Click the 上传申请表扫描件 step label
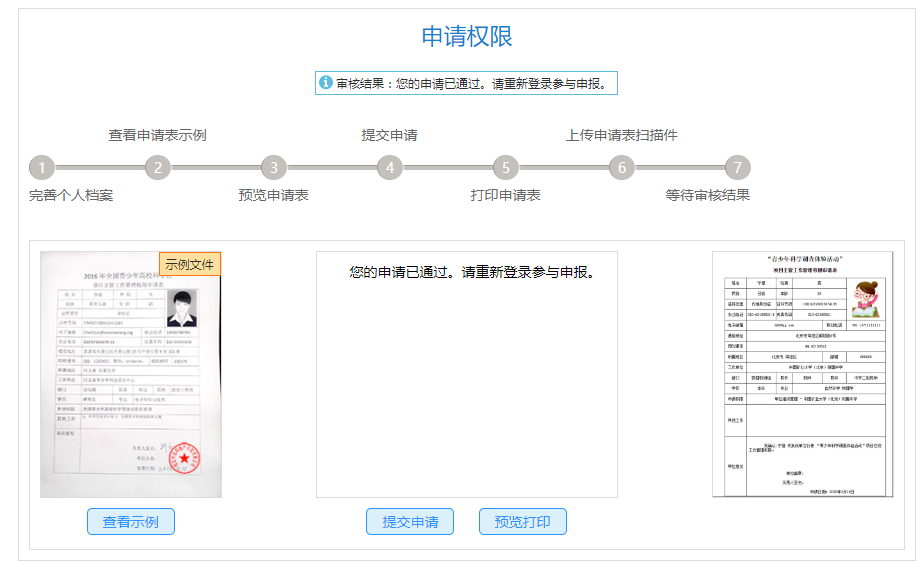The height and width of the screenshot is (562, 924). tap(621, 135)
